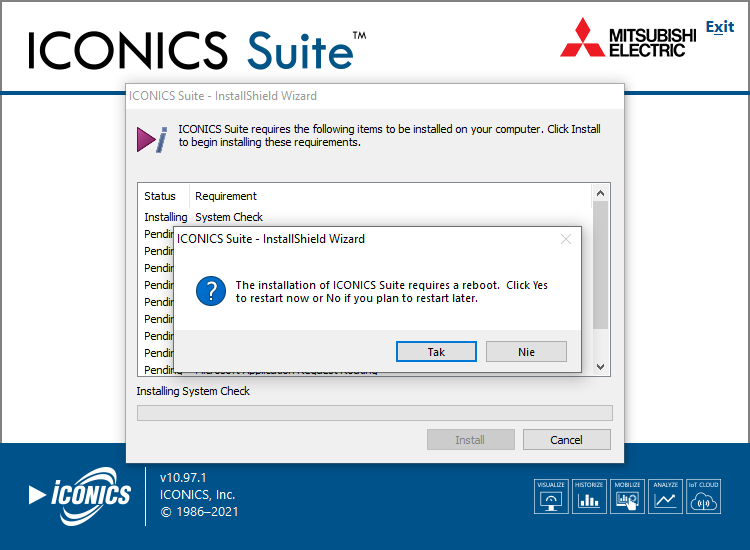Click the 'Installing' status cell
The image size is (750, 550).
point(165,217)
